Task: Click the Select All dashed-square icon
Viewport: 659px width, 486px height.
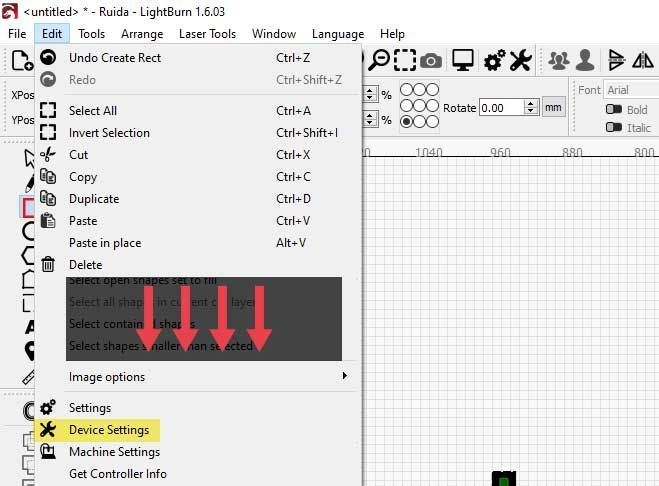Action: point(48,110)
